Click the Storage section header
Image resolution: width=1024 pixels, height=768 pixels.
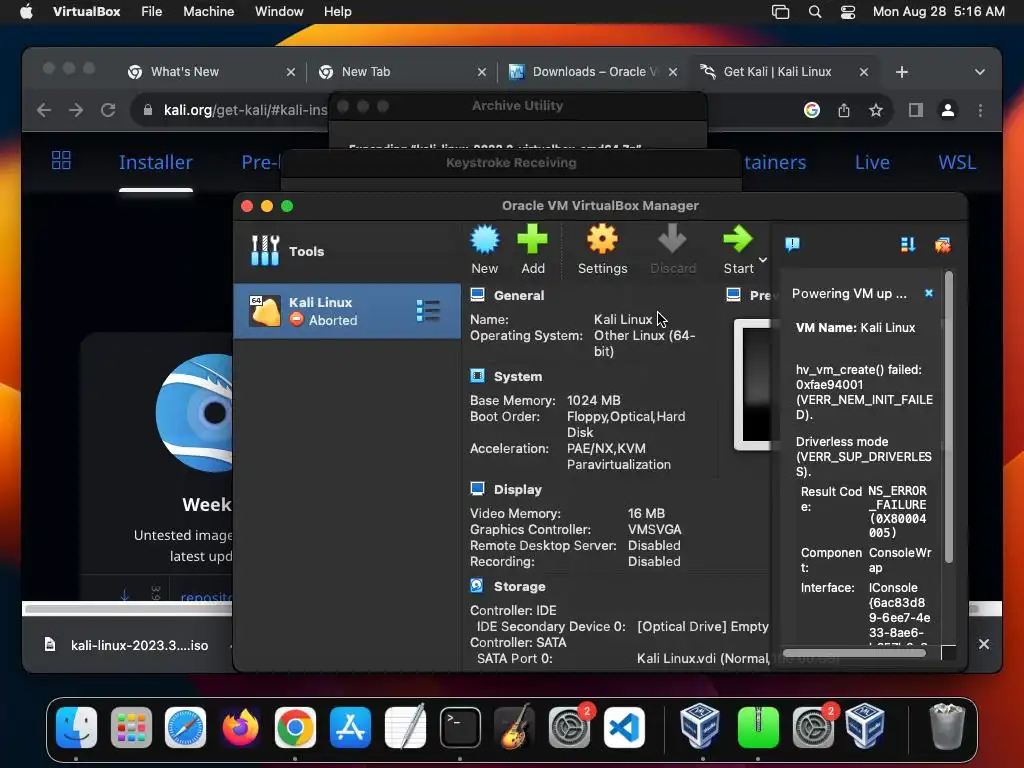click(519, 586)
